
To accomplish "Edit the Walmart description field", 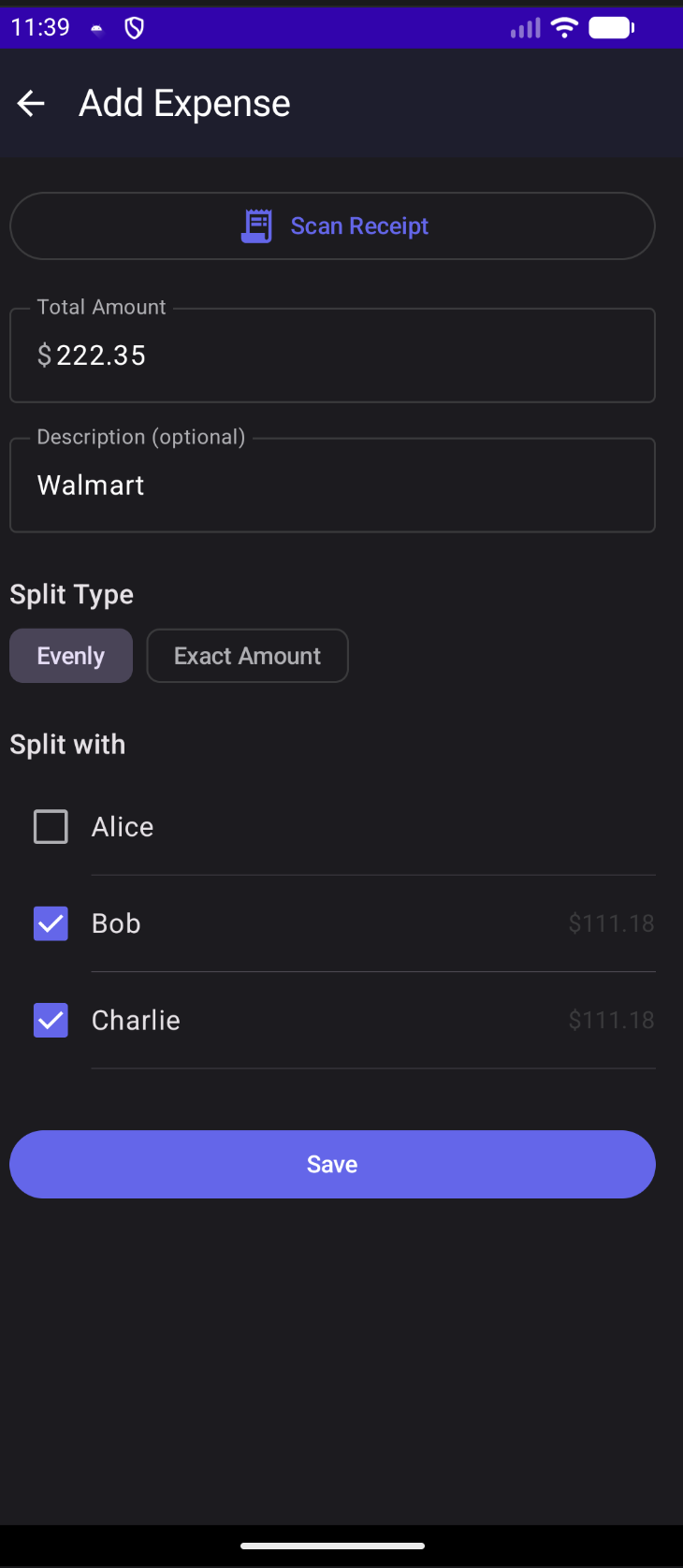I will coord(346,486).
